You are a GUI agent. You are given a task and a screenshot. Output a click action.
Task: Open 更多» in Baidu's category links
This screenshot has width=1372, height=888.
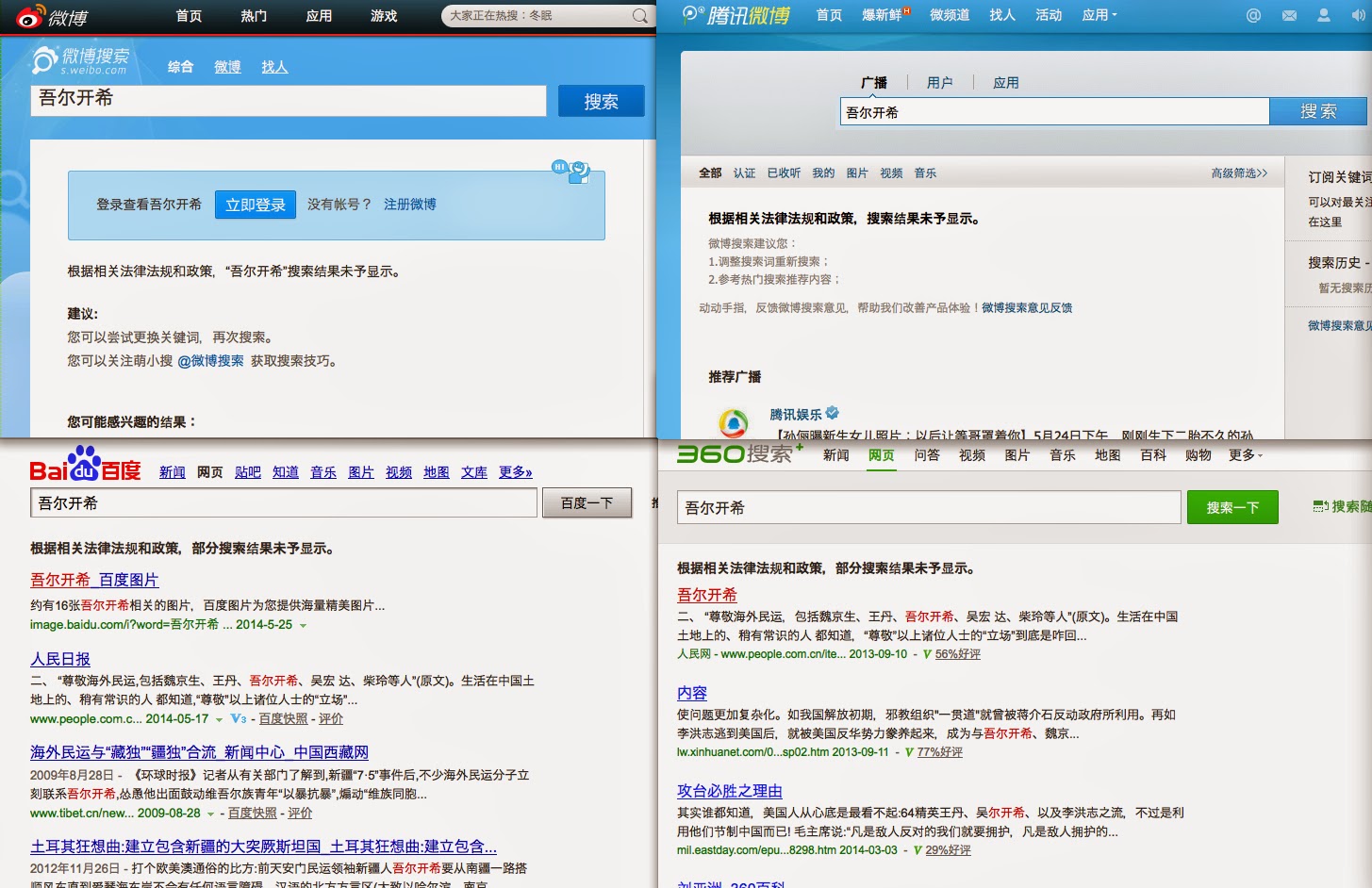tap(516, 472)
